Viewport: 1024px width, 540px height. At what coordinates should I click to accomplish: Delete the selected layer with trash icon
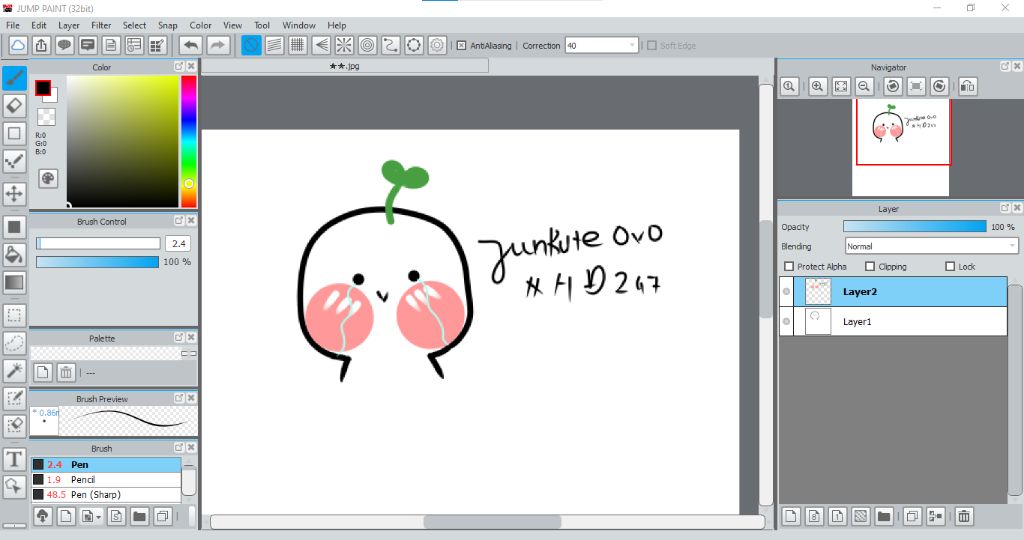[x=964, y=516]
